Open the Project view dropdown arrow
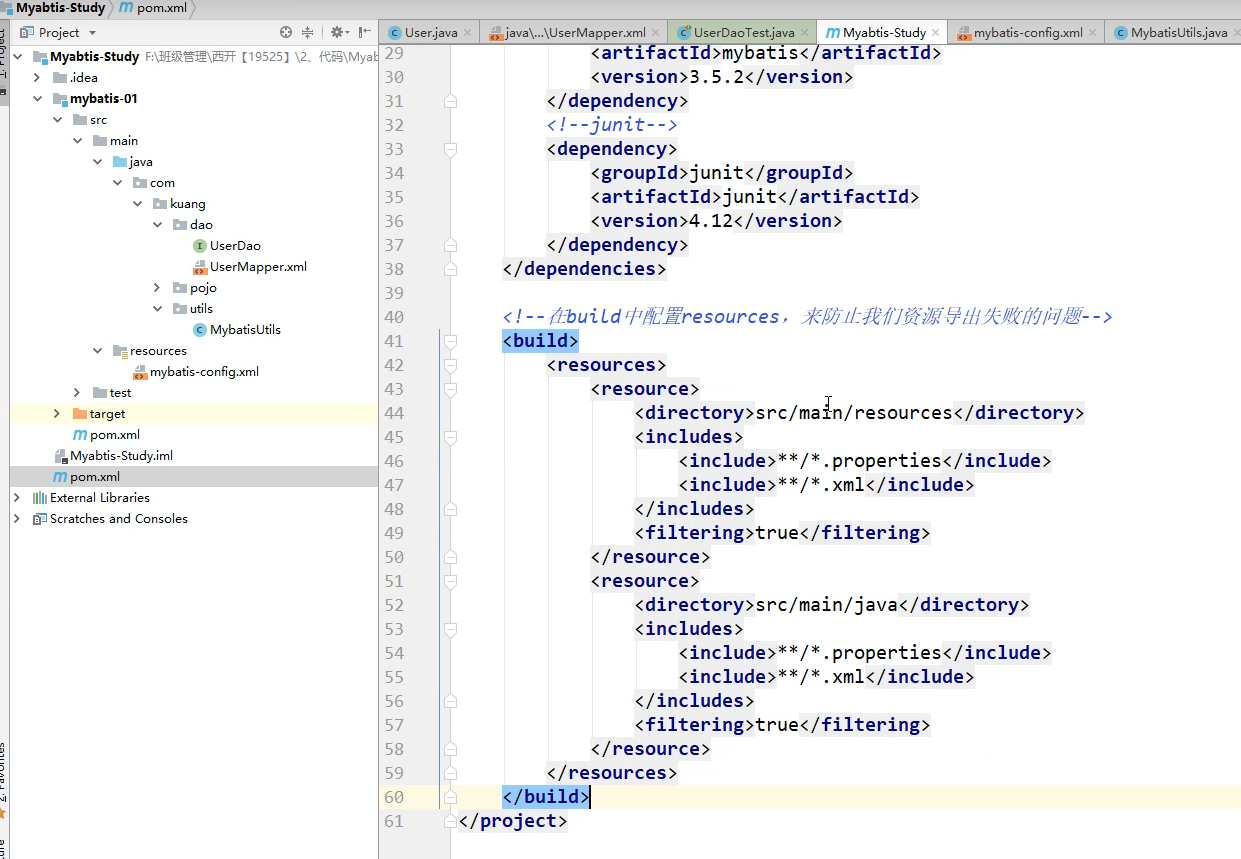 click(x=92, y=33)
